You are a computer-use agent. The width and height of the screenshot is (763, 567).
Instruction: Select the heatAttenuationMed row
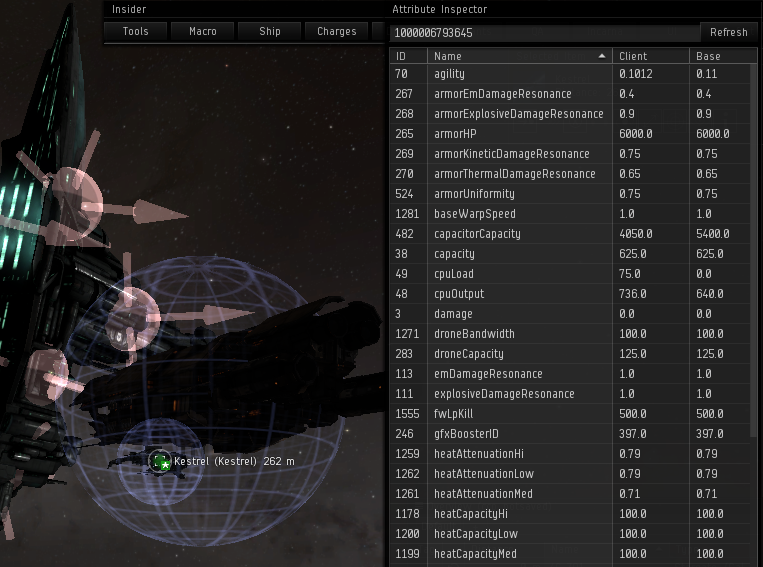(570, 494)
